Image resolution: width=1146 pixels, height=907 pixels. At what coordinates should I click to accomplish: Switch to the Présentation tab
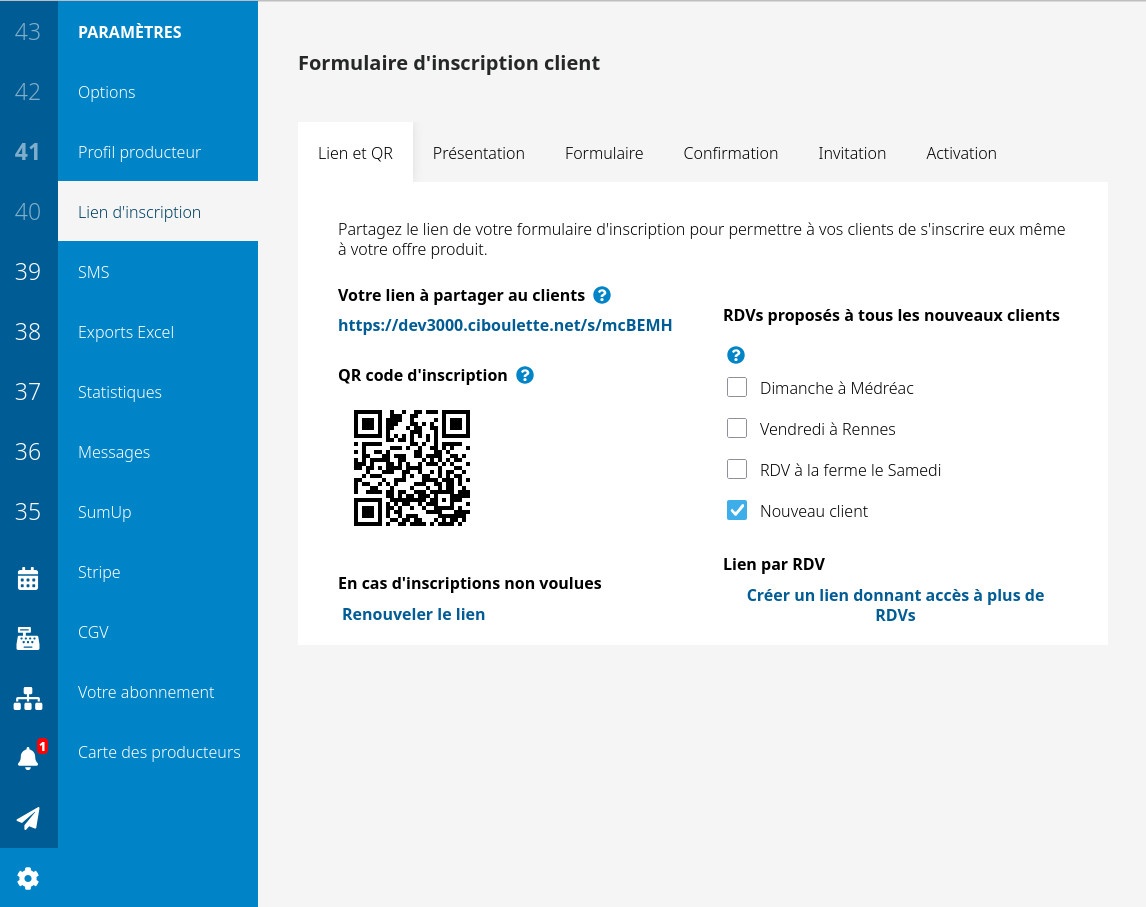tap(478, 153)
